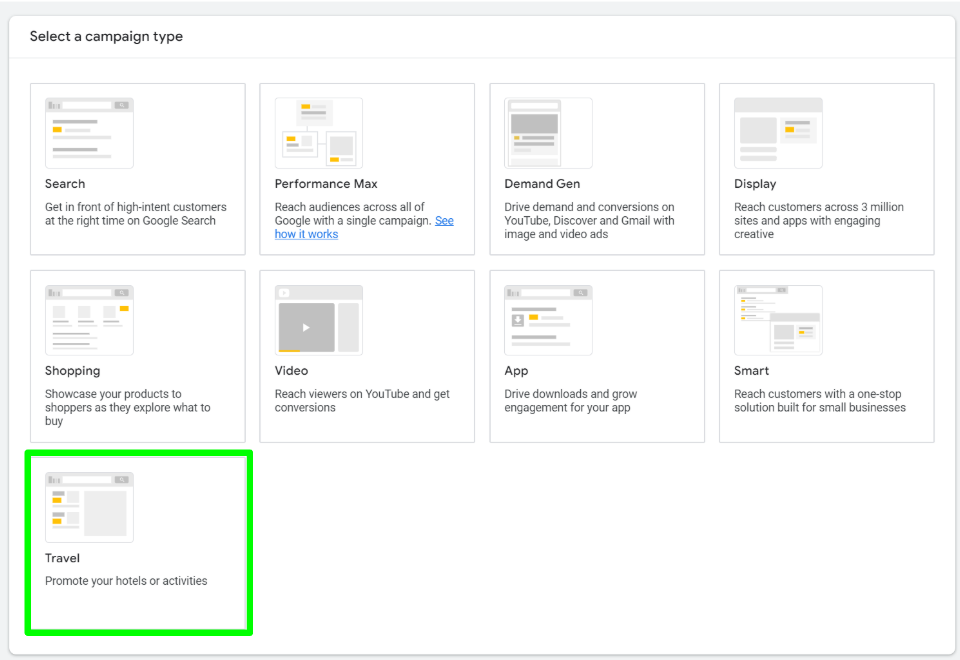
Task: Click the Smart campaign illustration icon
Action: [x=778, y=320]
